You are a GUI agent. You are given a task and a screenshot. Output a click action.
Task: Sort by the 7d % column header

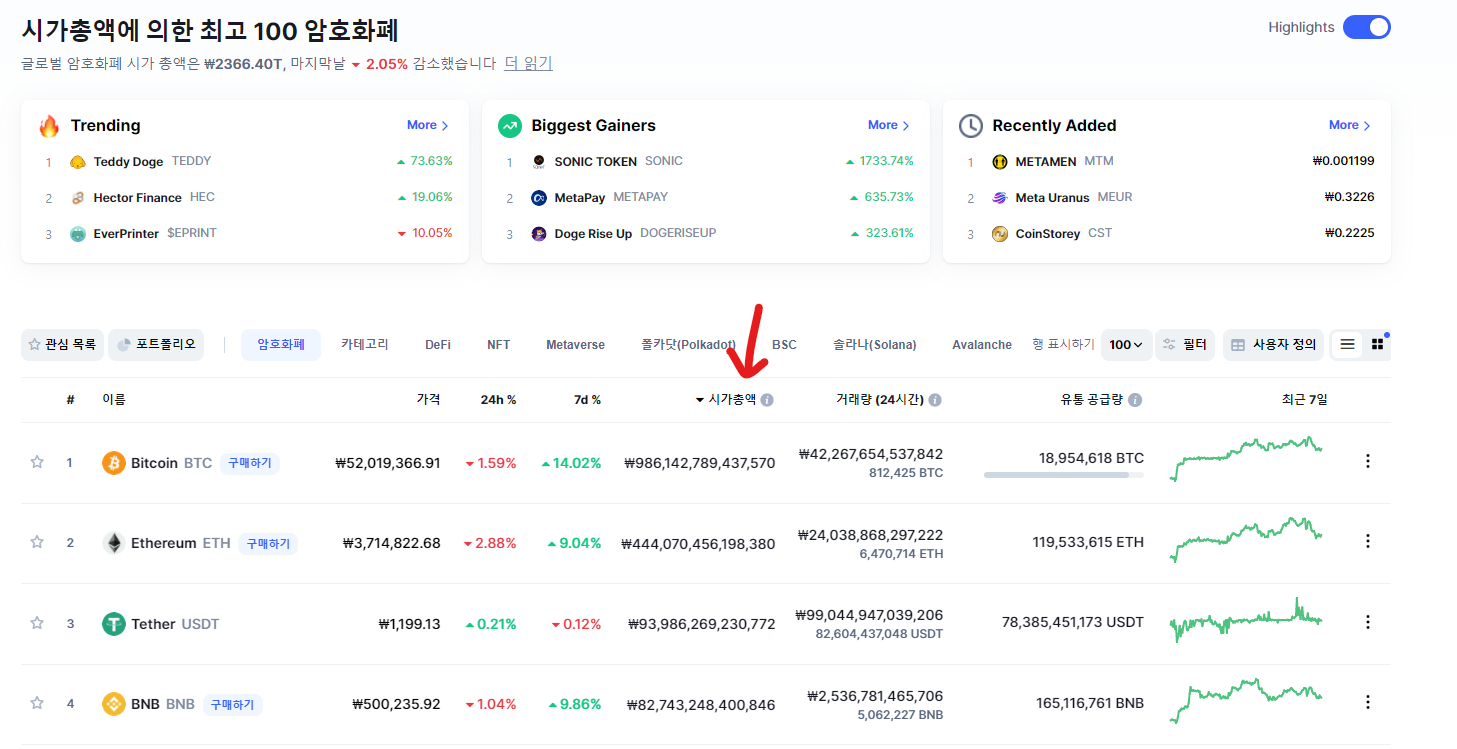pos(587,400)
